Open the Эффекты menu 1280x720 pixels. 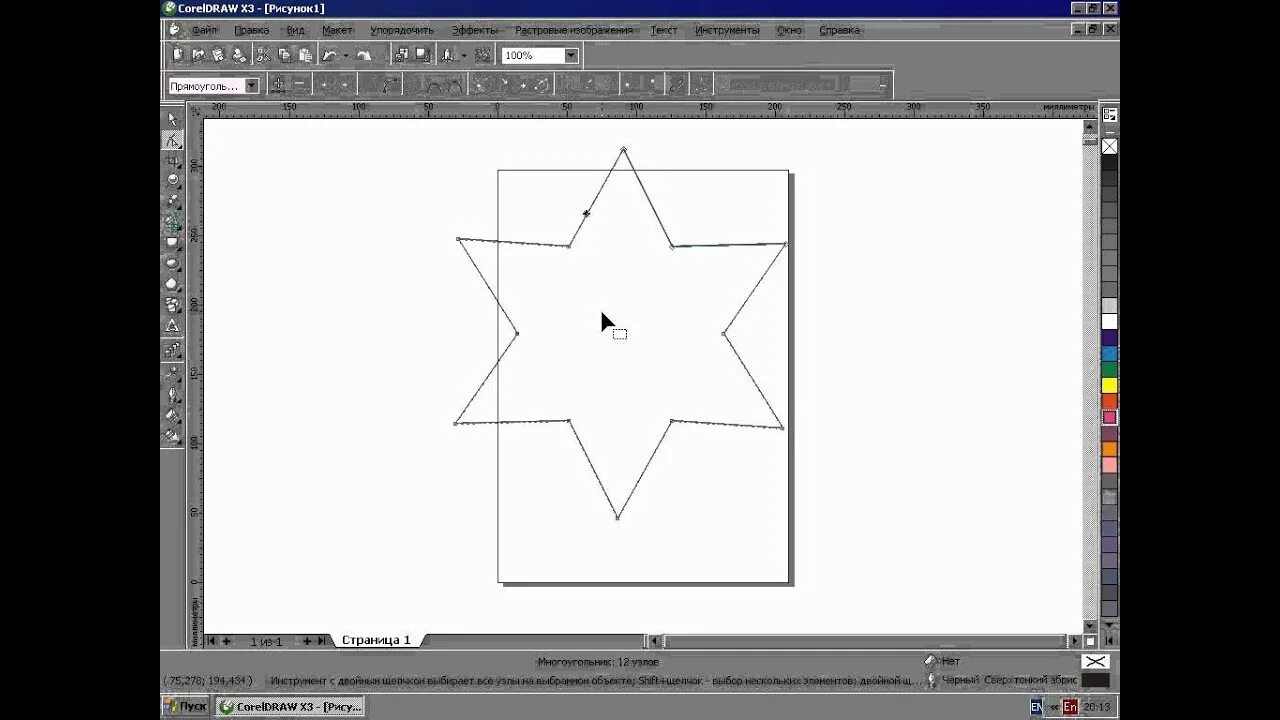tap(475, 30)
